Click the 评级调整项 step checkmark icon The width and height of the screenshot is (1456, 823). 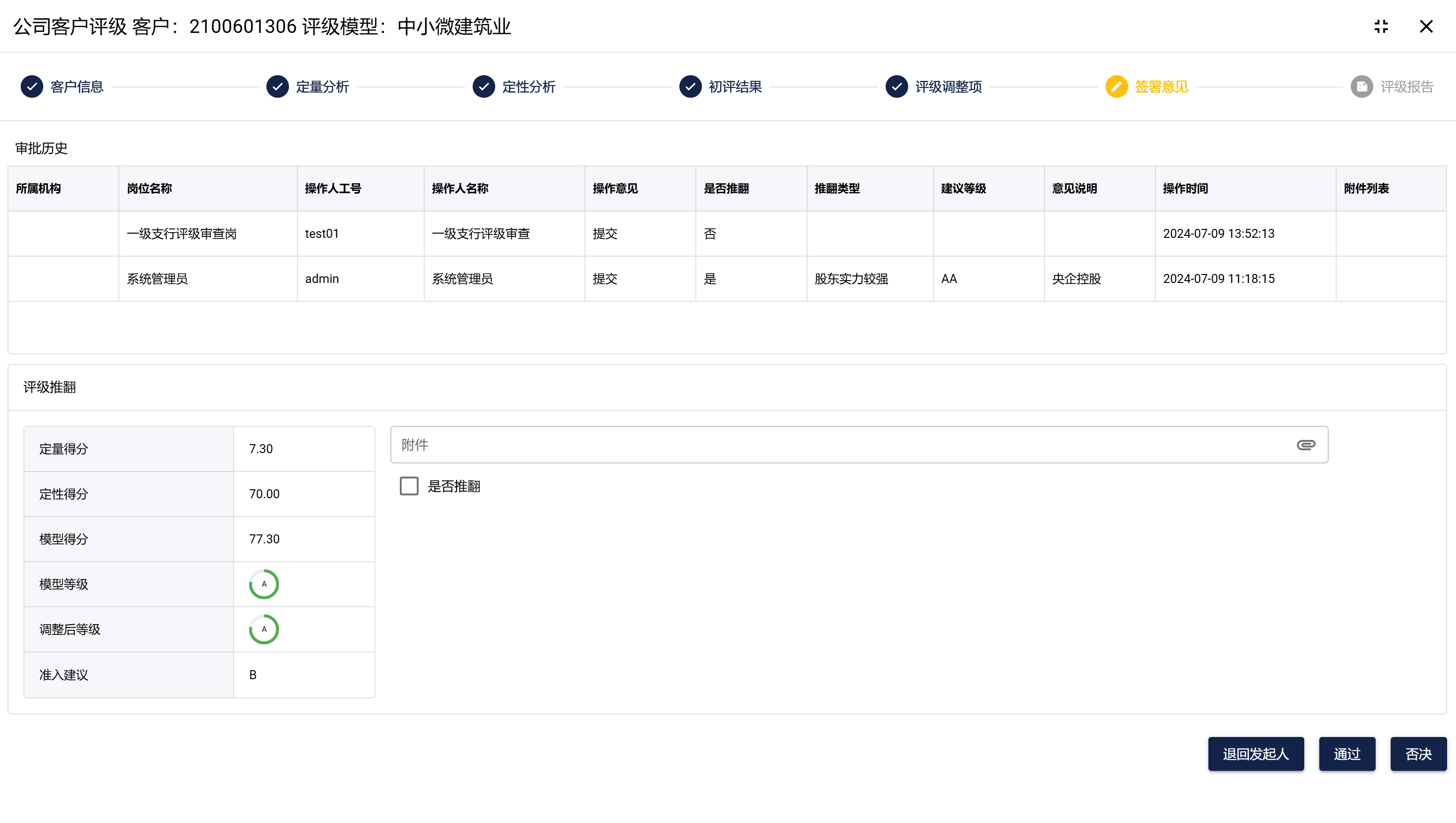point(896,86)
